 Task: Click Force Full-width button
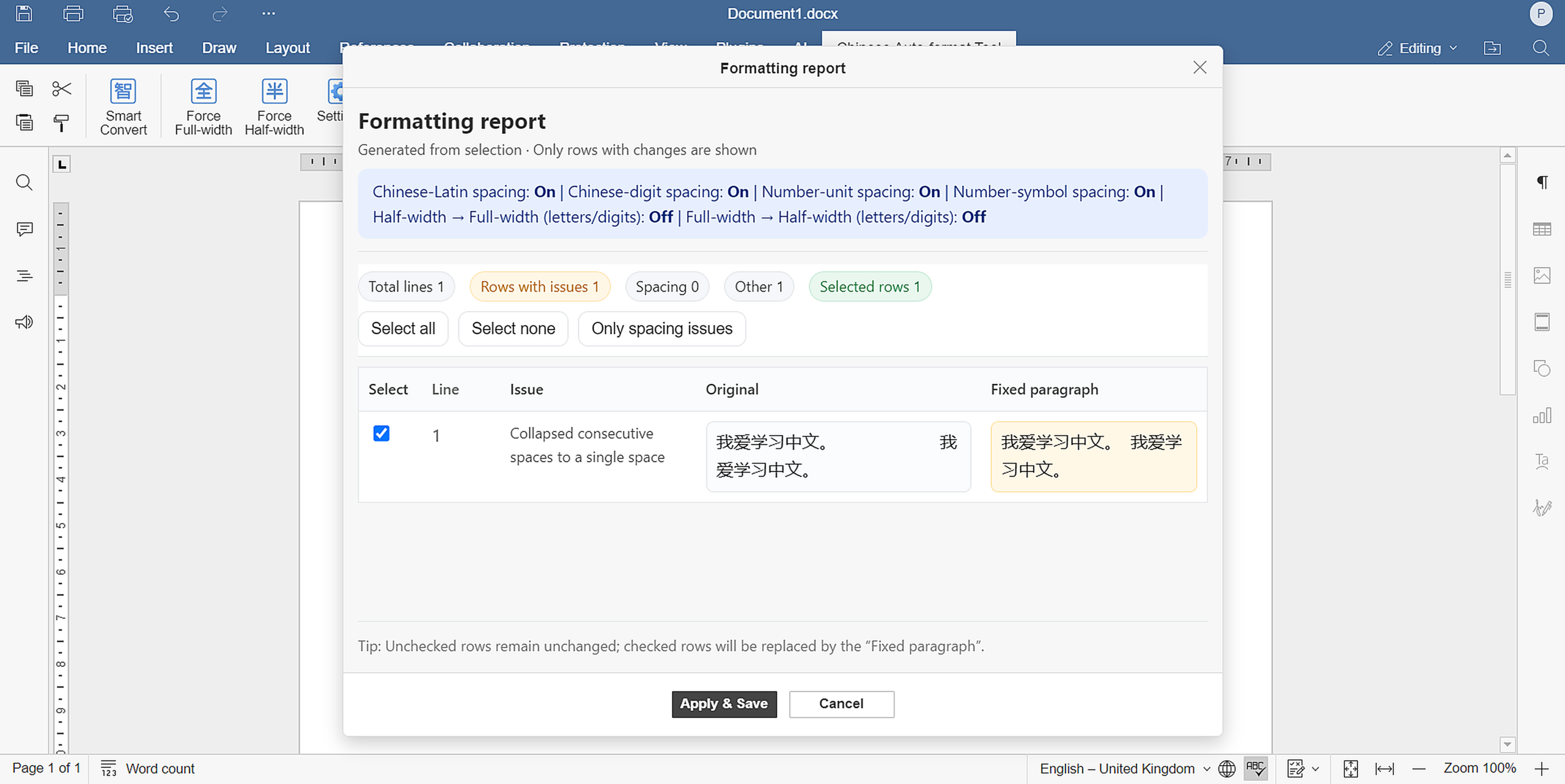[204, 107]
